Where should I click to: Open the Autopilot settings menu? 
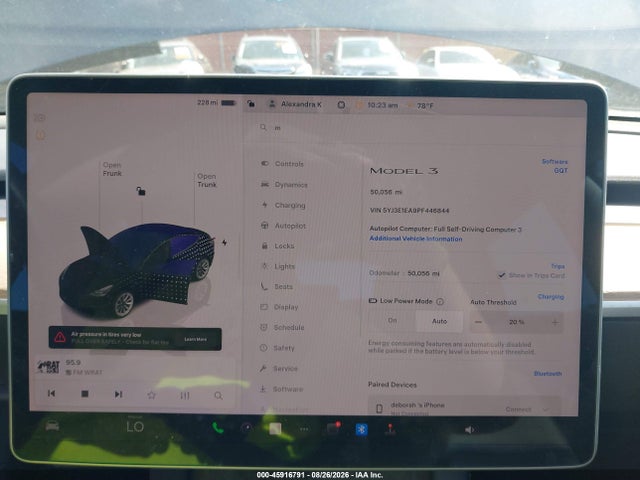(x=283, y=225)
